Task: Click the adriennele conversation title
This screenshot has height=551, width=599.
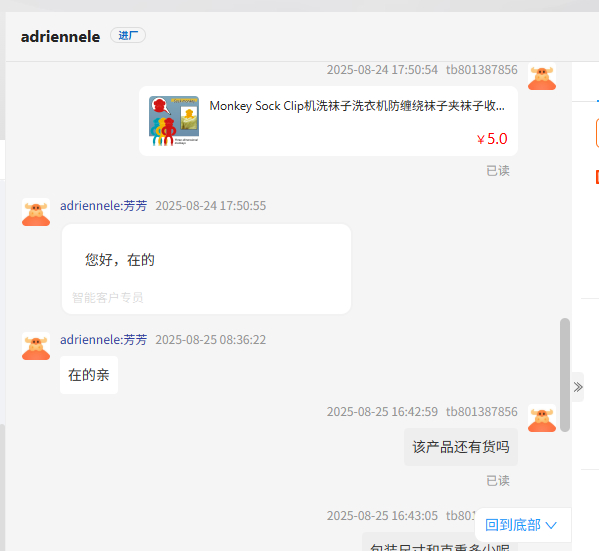Action: click(60, 37)
